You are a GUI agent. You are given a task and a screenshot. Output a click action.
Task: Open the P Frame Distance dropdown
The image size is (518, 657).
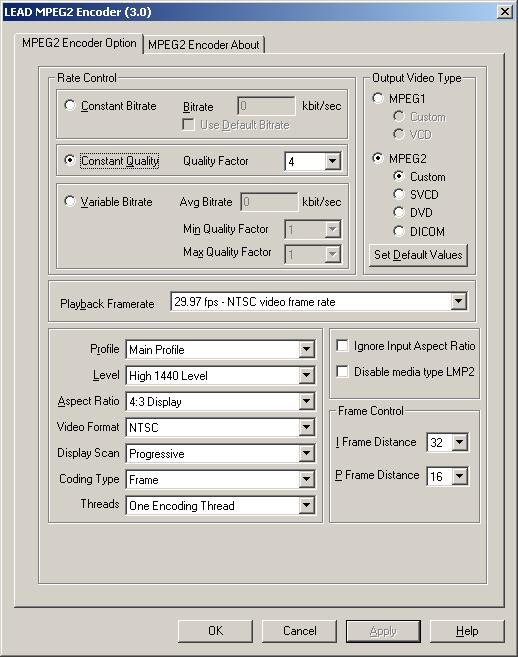460,476
